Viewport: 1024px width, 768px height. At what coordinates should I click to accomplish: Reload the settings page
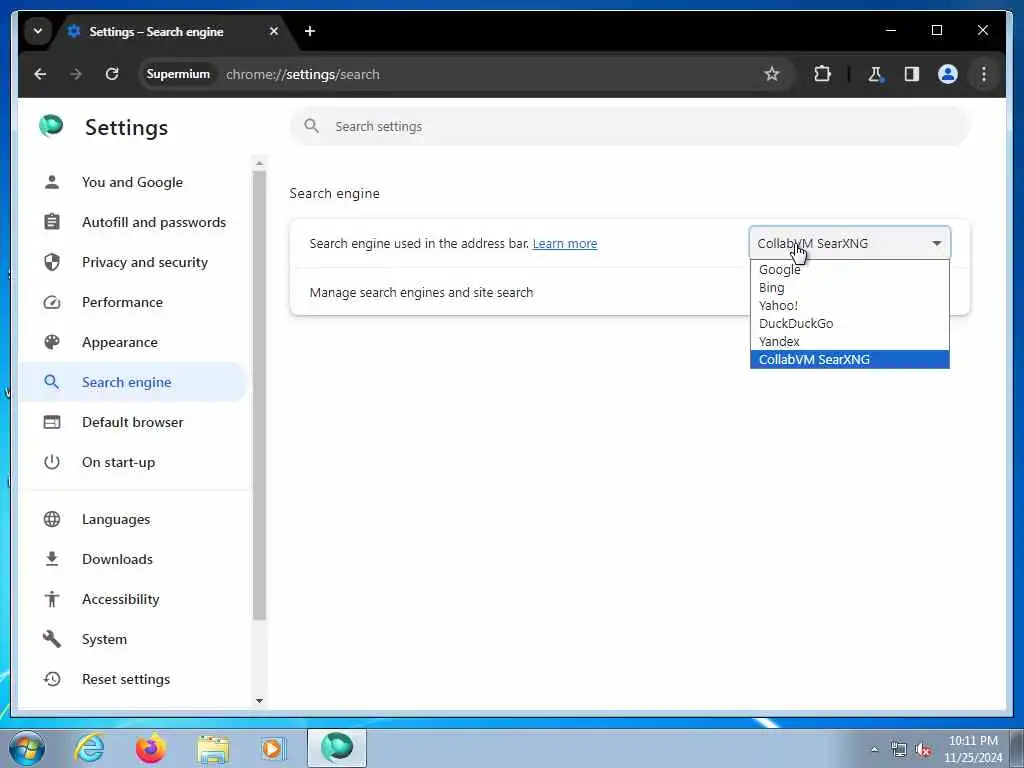[112, 74]
